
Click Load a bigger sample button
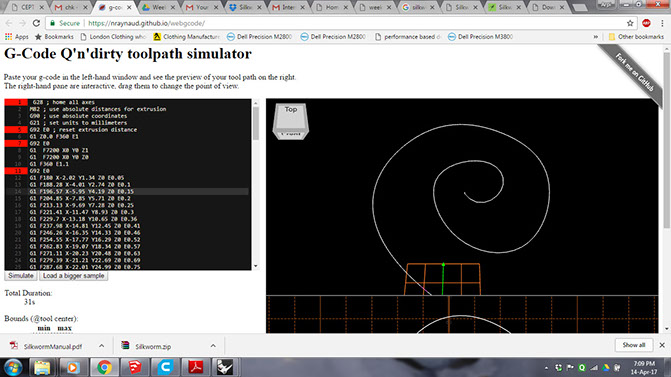pos(73,276)
